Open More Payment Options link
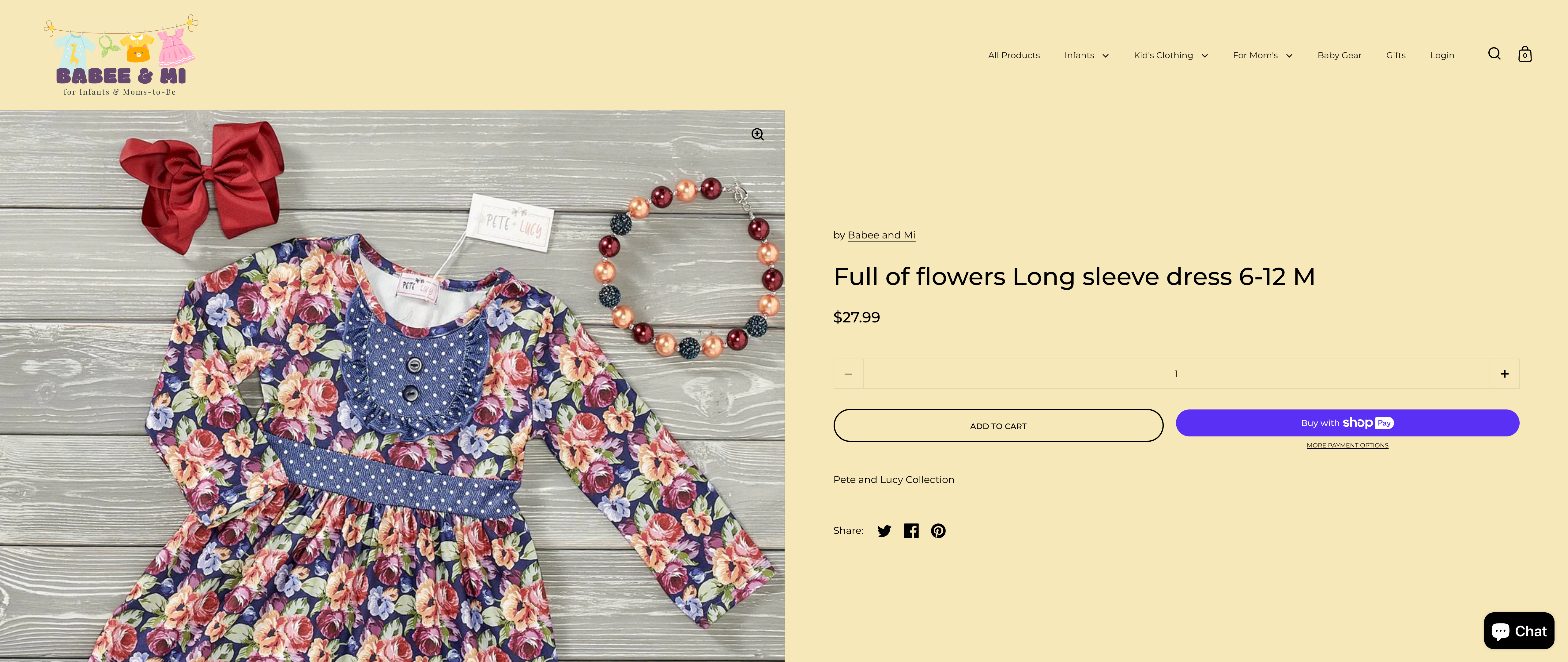Screen dimensions: 1568x662 click(x=1347, y=446)
